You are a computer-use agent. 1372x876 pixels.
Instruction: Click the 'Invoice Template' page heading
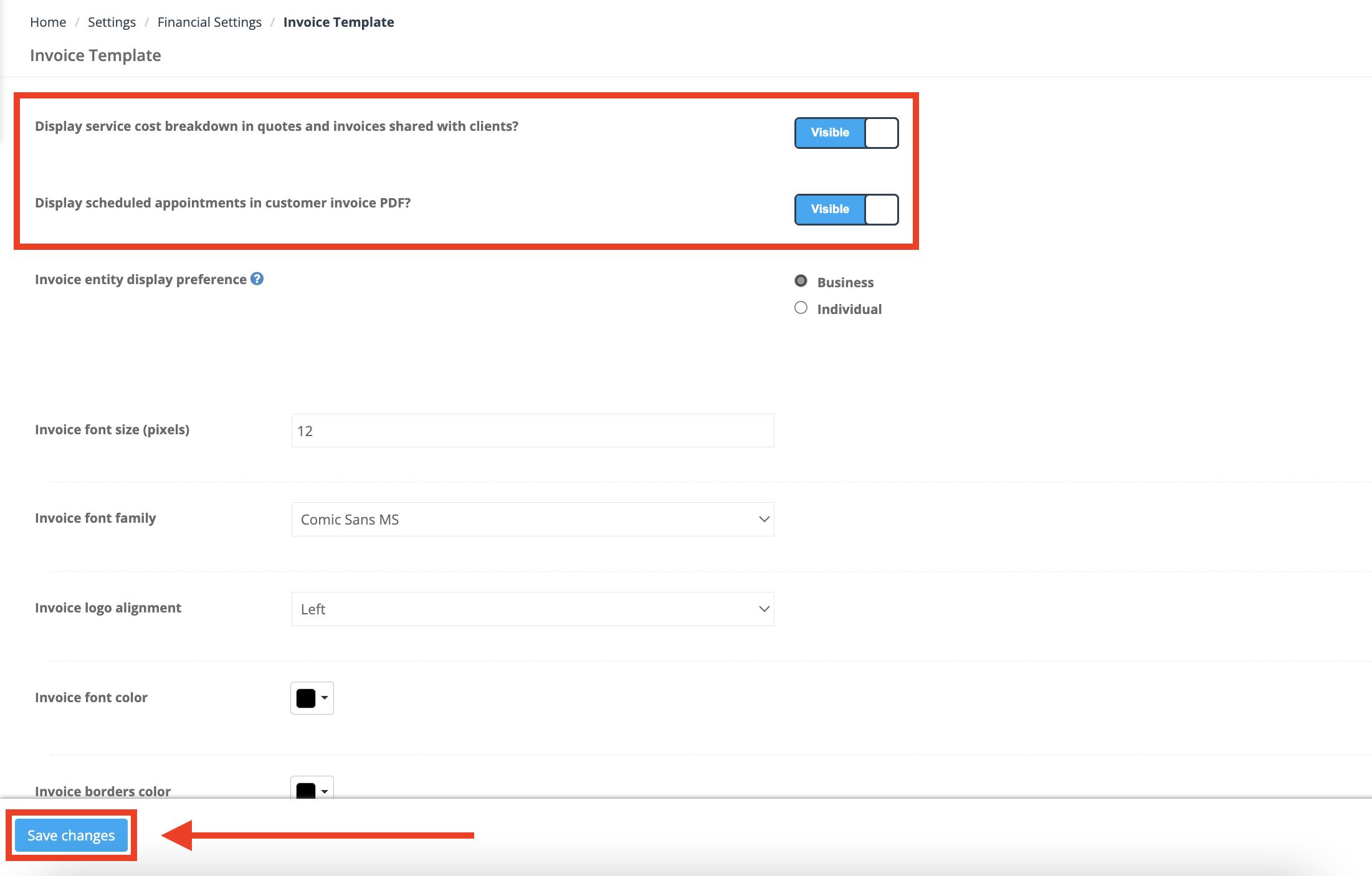(x=95, y=55)
